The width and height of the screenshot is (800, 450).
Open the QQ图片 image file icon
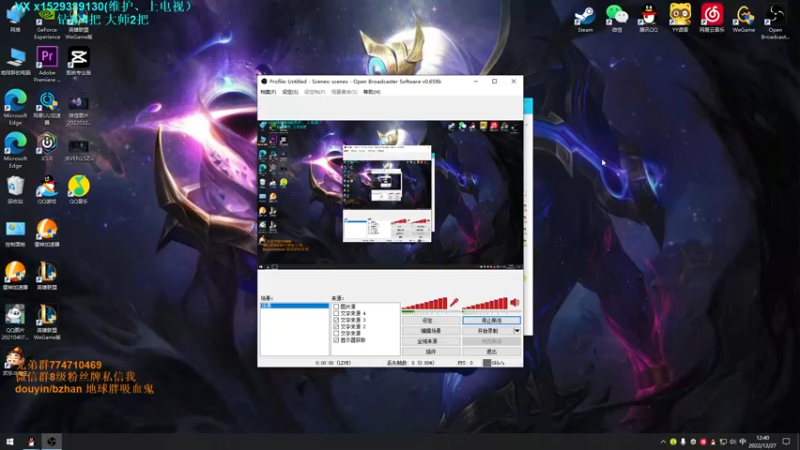tap(15, 321)
